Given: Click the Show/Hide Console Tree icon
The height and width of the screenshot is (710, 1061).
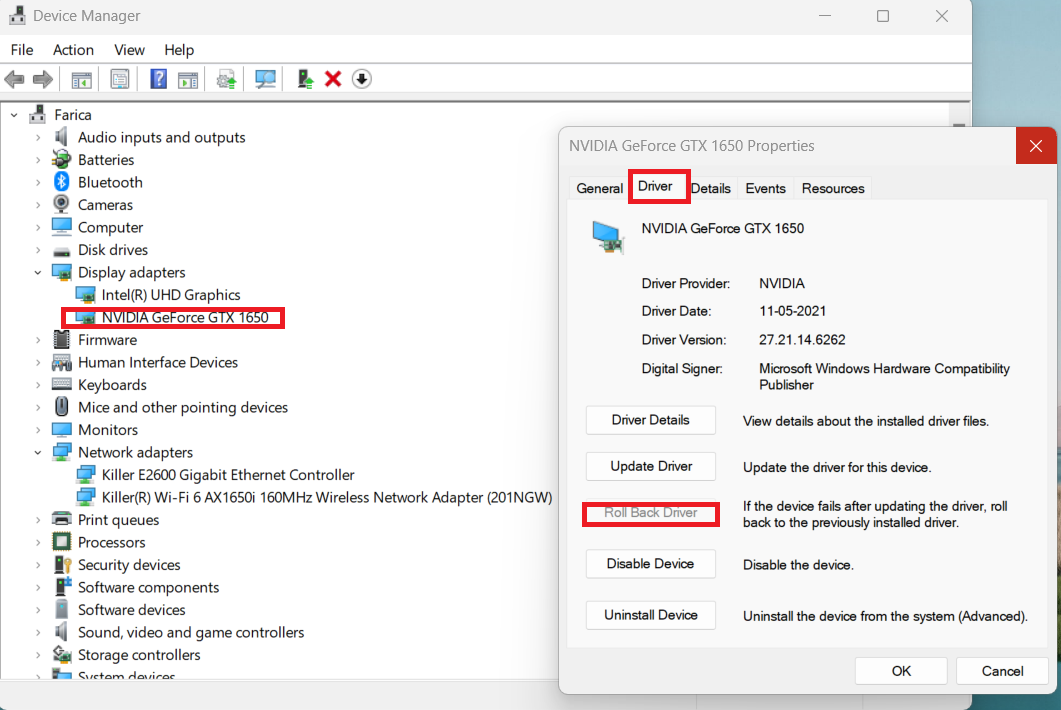Looking at the screenshot, I should pyautogui.click(x=81, y=79).
